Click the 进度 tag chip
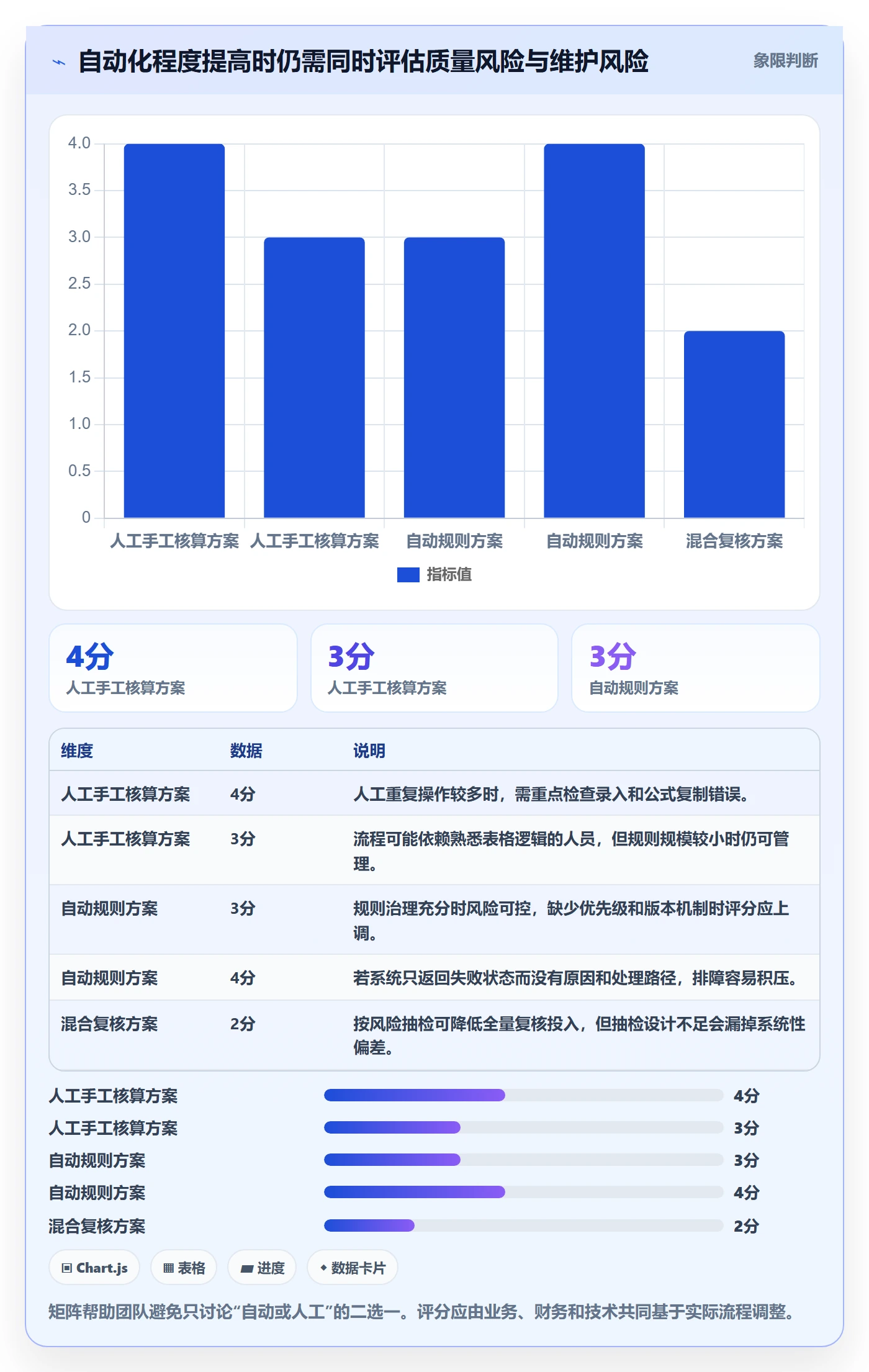The image size is (869, 1372). point(262,1268)
